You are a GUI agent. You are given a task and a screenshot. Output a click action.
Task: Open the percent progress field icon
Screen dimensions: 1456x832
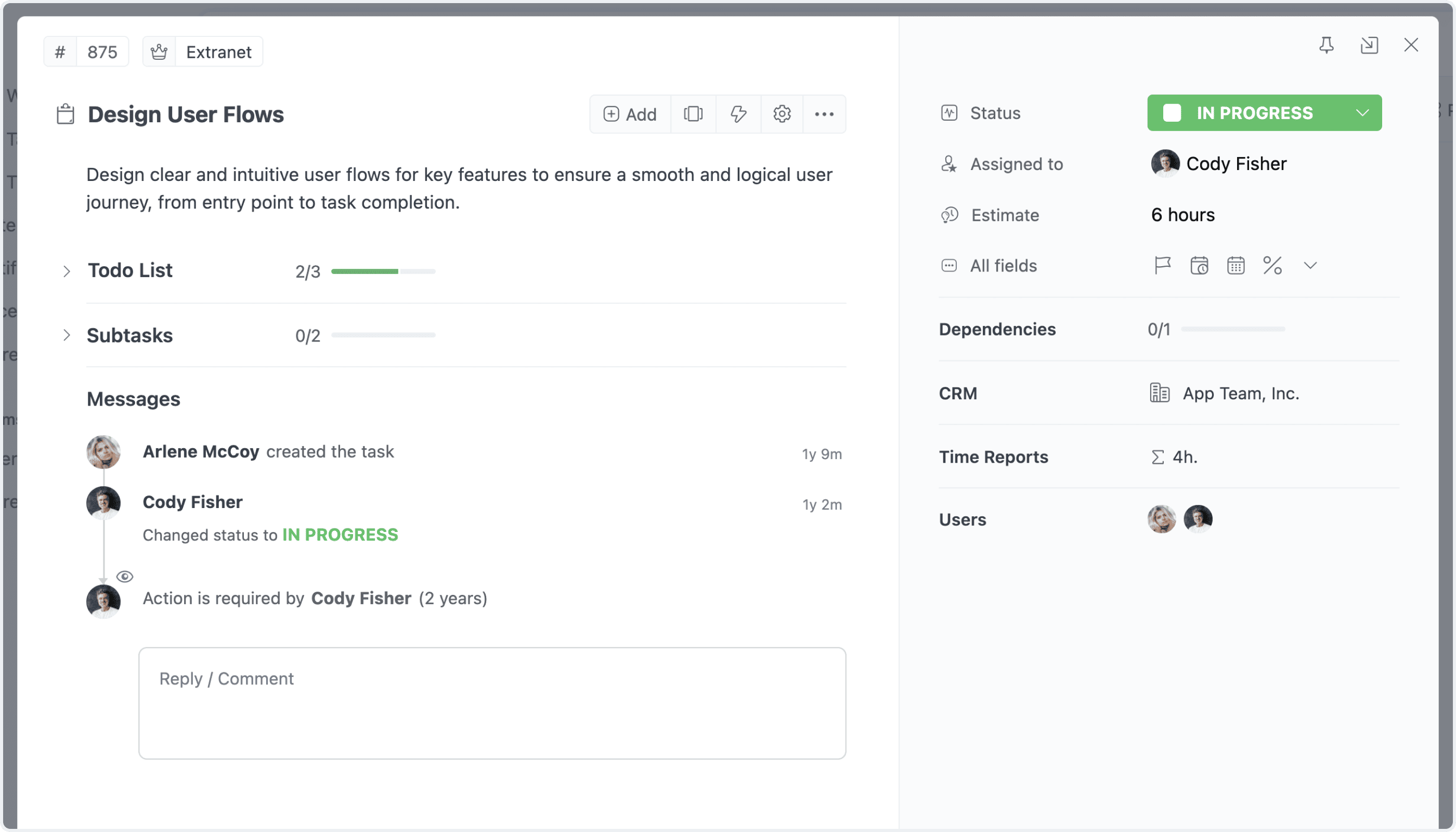pyautogui.click(x=1272, y=266)
